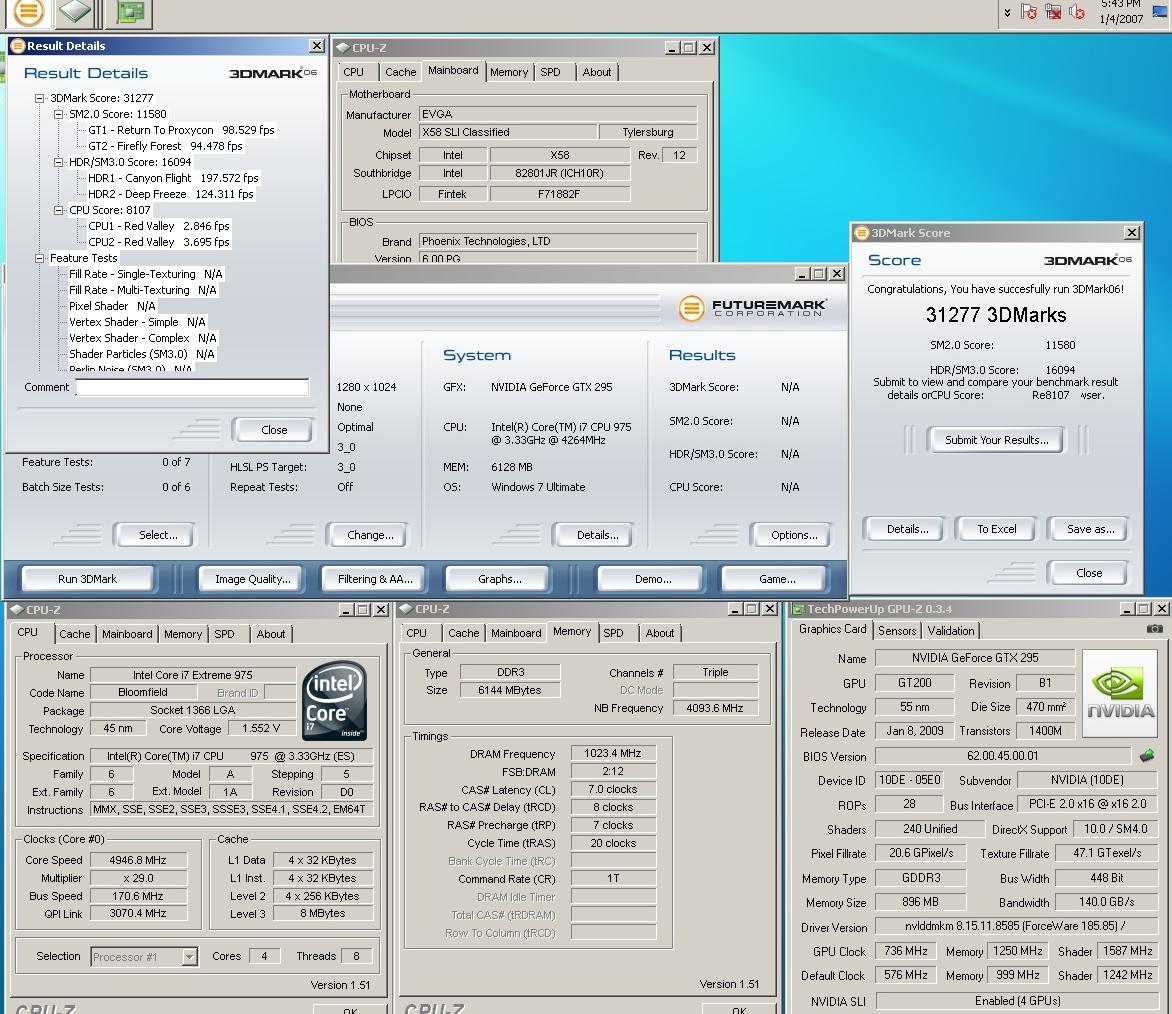Click Change button under settings

point(370,535)
